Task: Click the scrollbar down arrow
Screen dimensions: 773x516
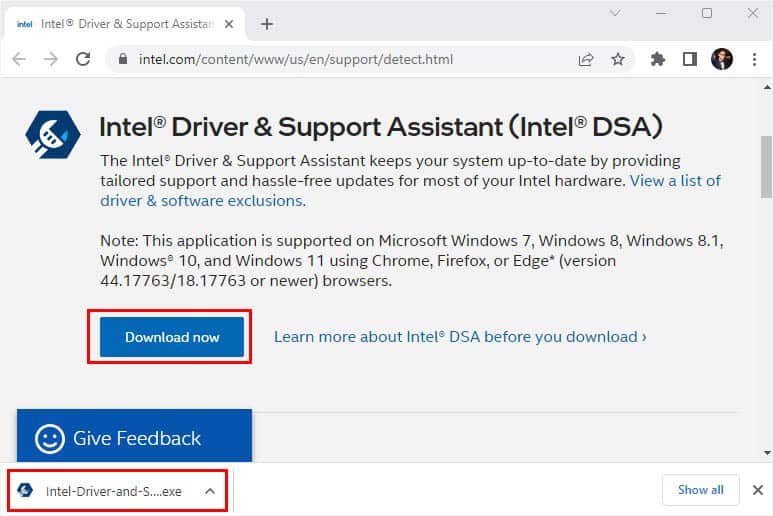Action: (767, 452)
